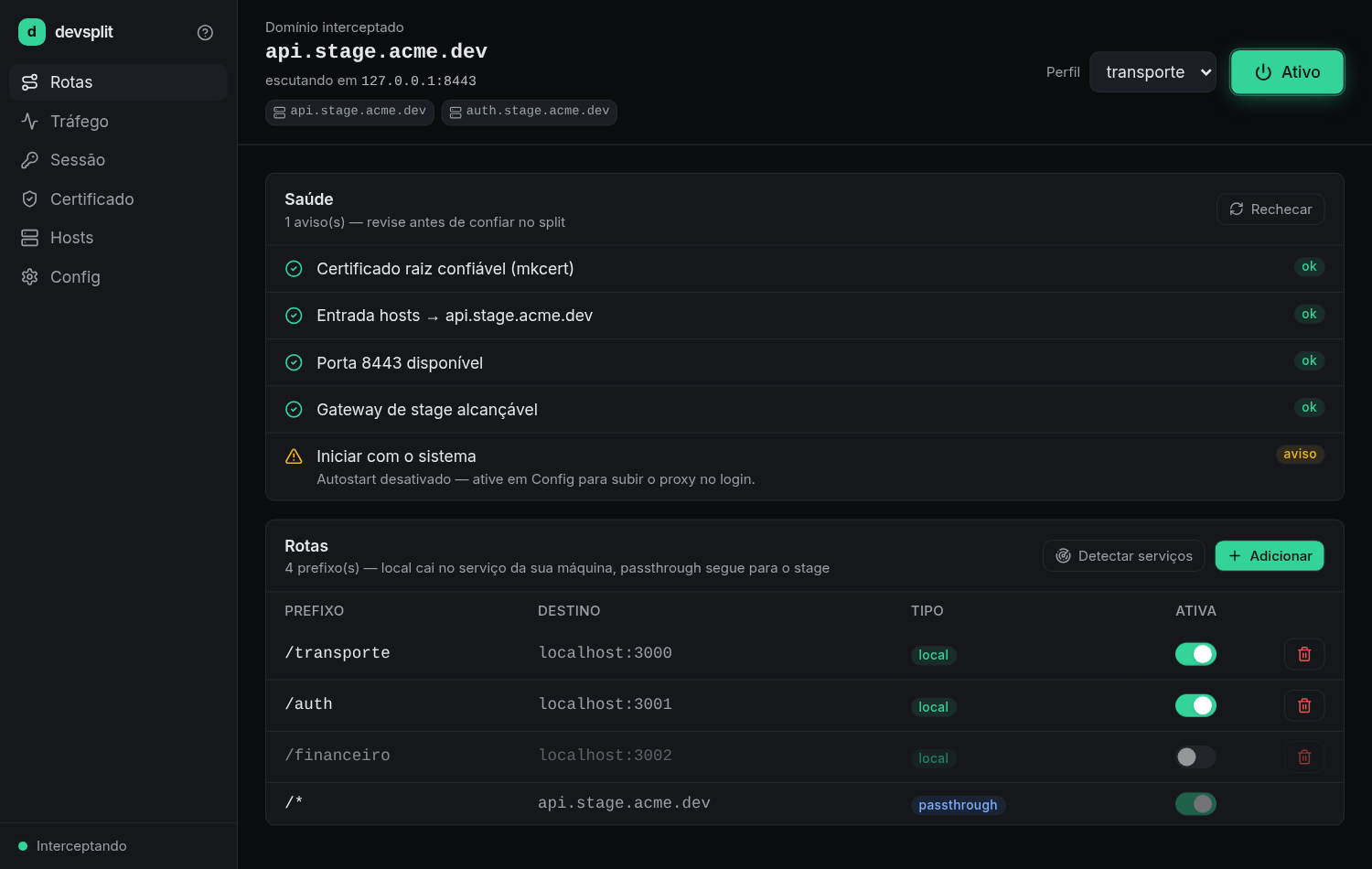The width and height of the screenshot is (1372, 869).
Task: Click the Certificado shield icon
Action: click(x=30, y=198)
